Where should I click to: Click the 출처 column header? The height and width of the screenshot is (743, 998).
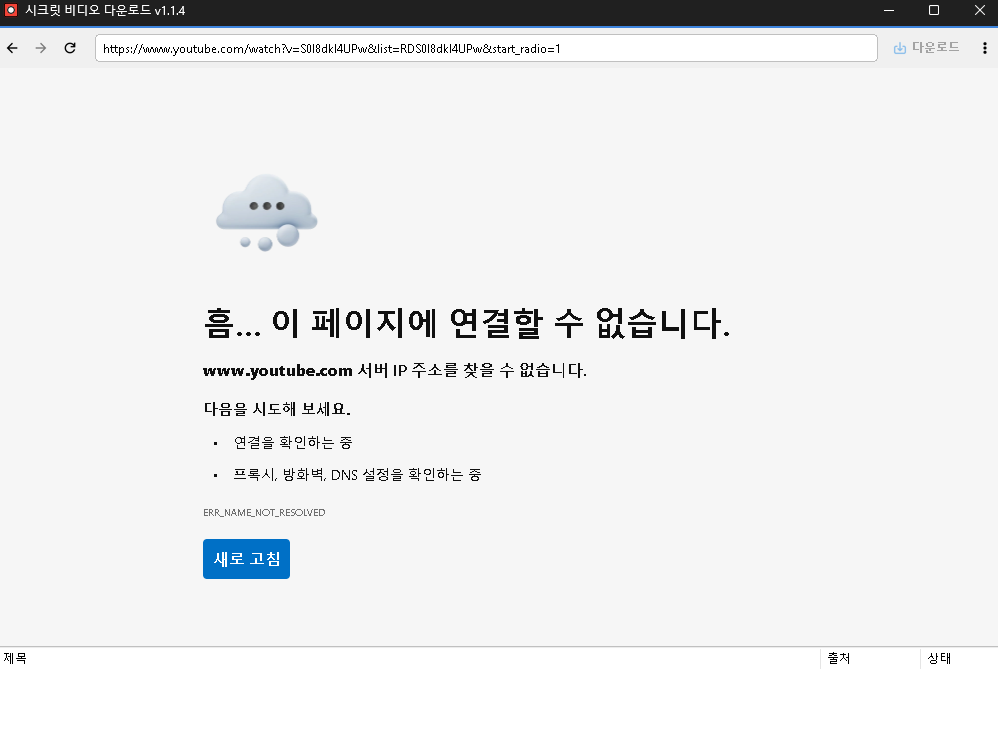point(839,658)
